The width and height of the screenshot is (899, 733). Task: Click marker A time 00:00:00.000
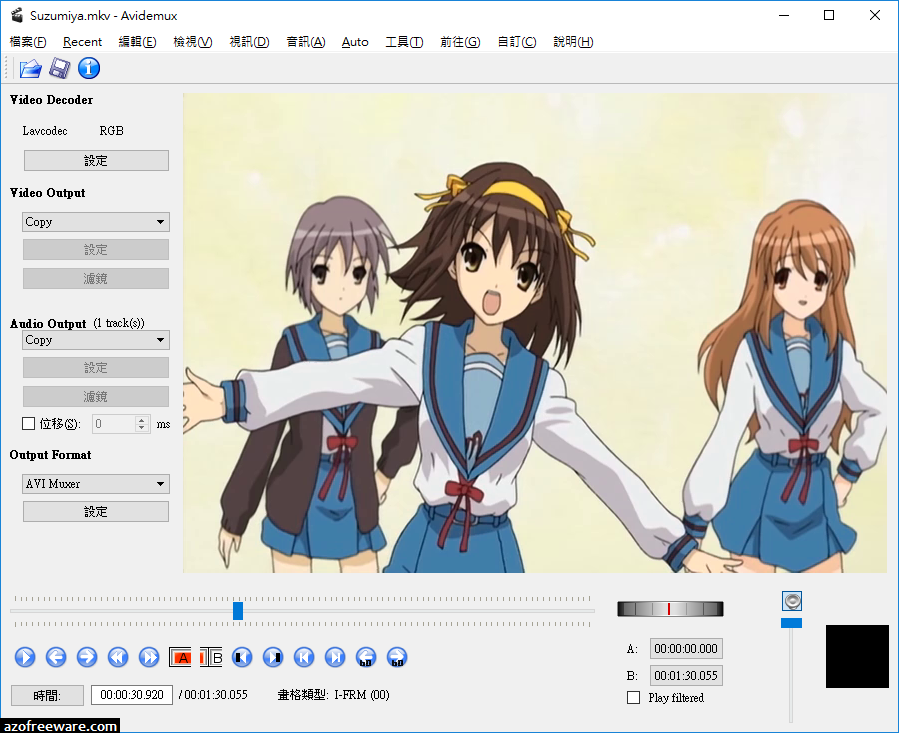coord(686,649)
